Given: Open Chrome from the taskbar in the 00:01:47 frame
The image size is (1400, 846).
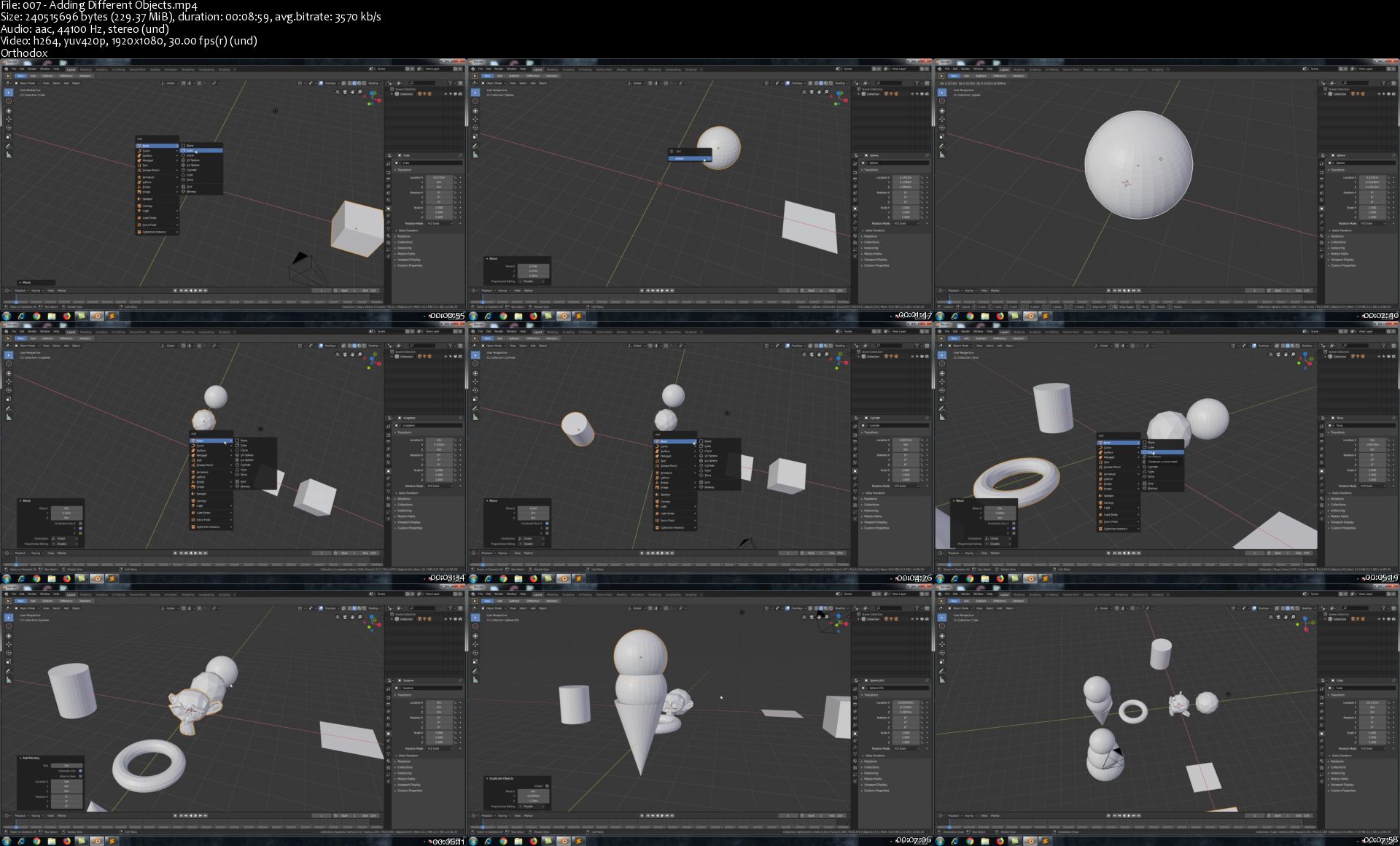Looking at the screenshot, I should 503,316.
